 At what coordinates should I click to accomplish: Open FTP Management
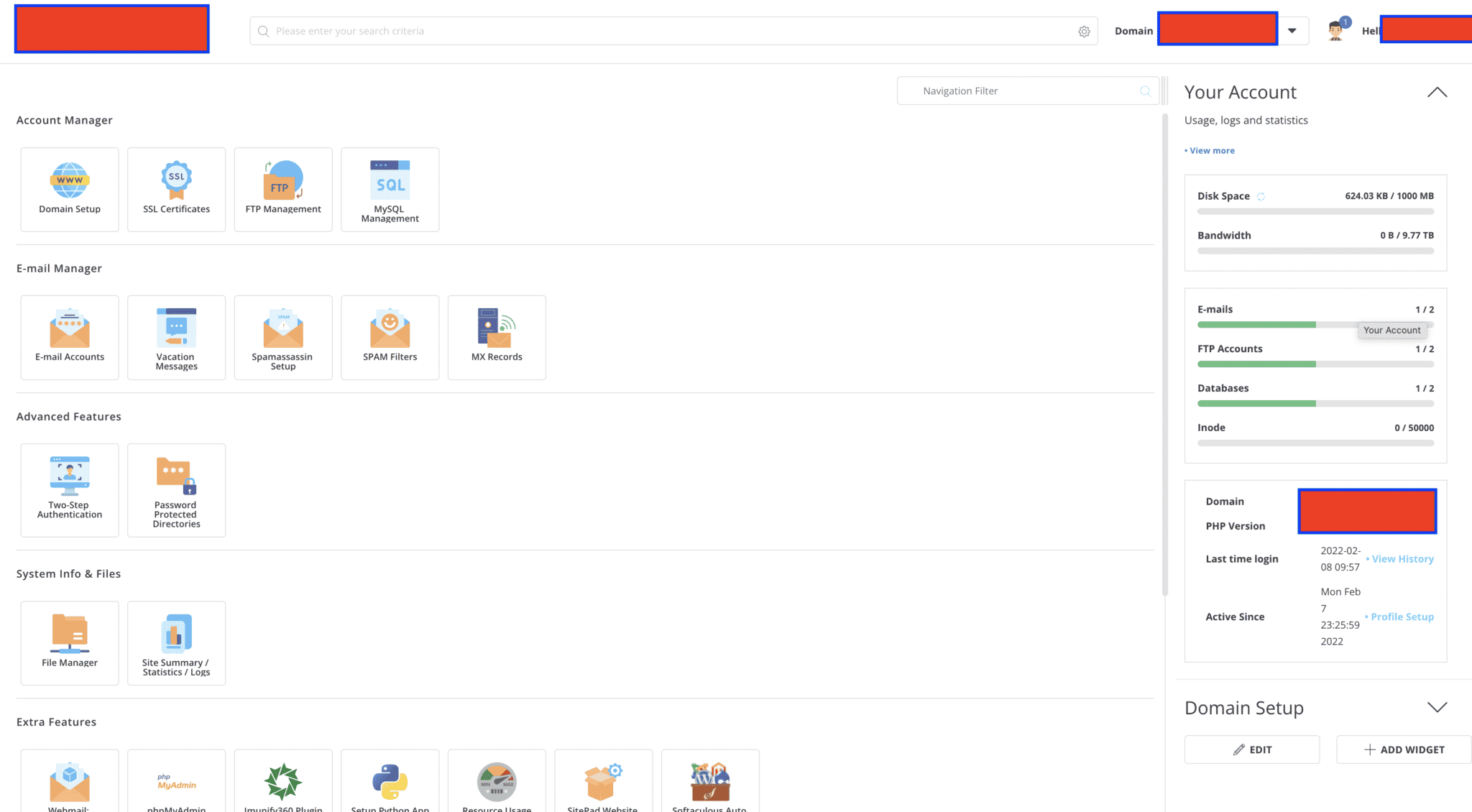click(282, 189)
